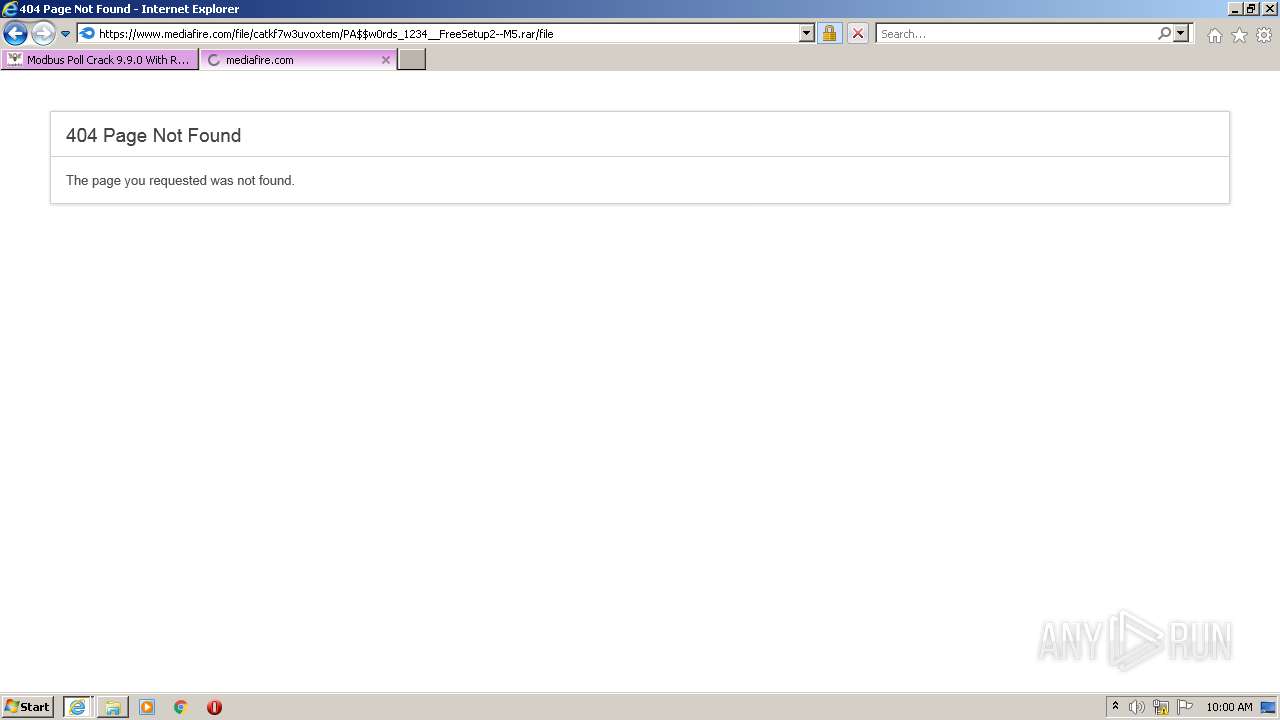This screenshot has height=720, width=1280.
Task: Open File Explorer from the taskbar
Action: [x=113, y=707]
